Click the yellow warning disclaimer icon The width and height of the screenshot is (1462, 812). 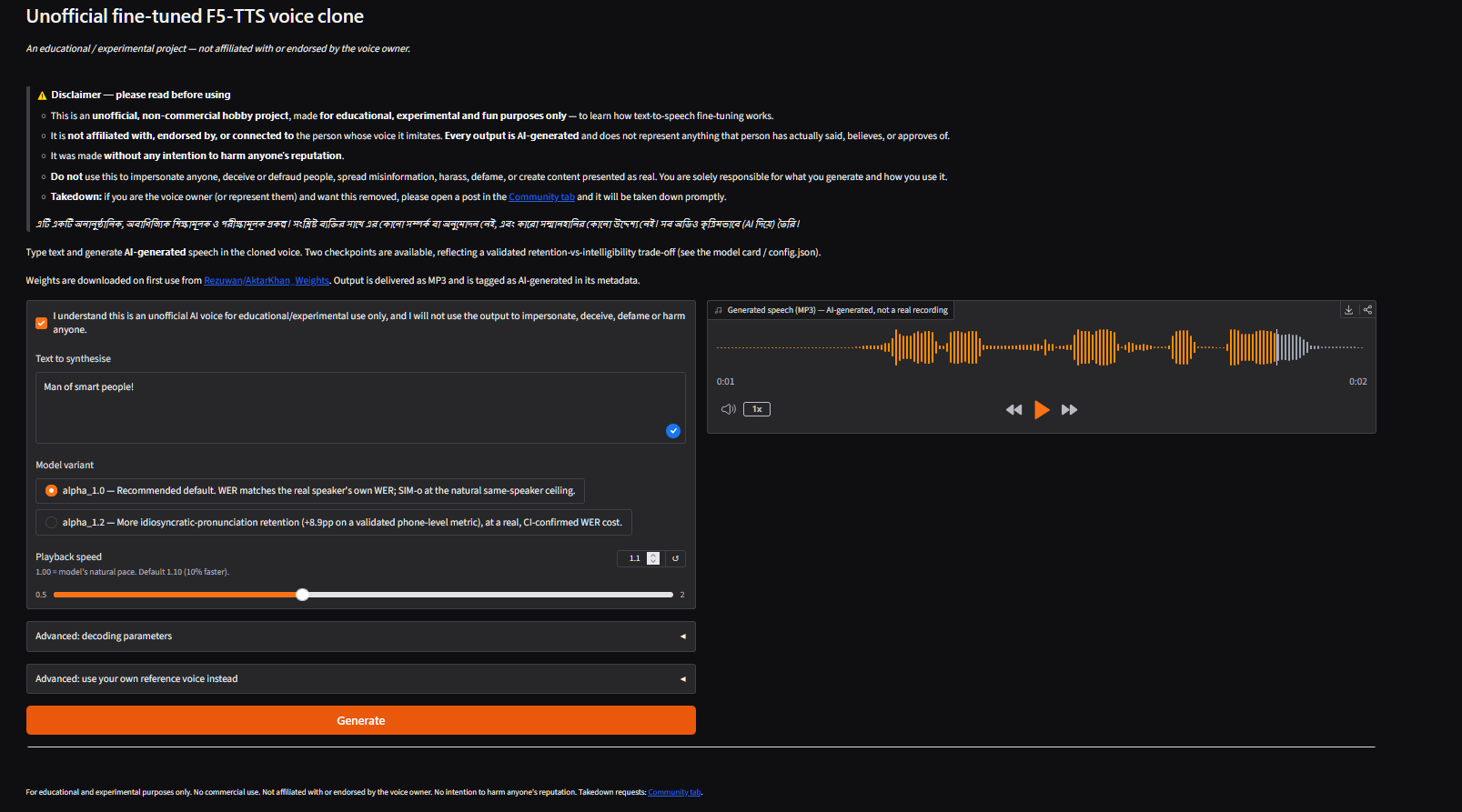click(42, 95)
